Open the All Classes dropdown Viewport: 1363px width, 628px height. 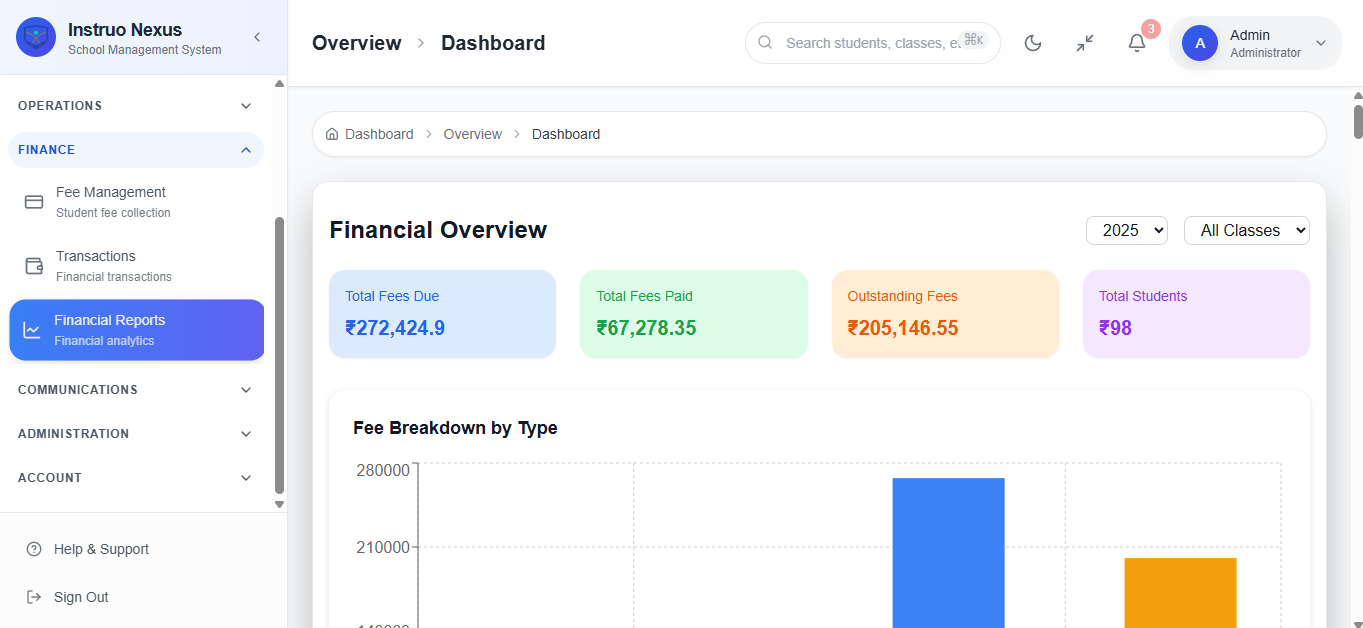[1247, 230]
